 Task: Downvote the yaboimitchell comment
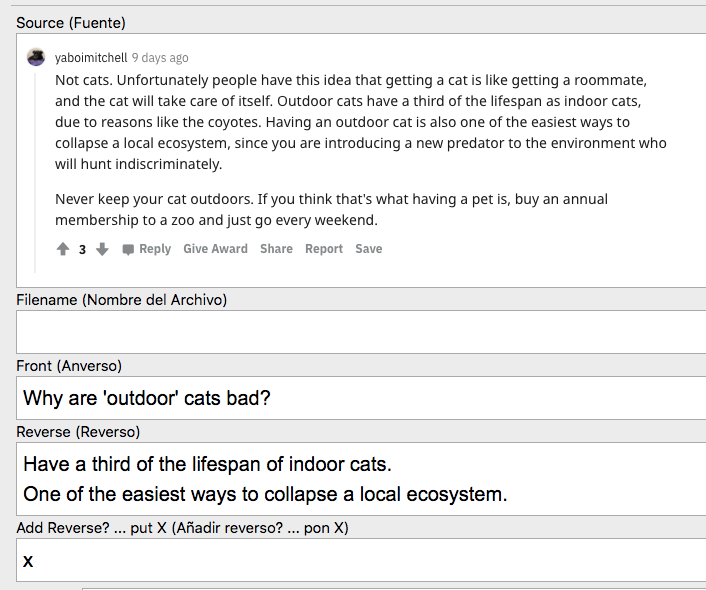click(102, 249)
